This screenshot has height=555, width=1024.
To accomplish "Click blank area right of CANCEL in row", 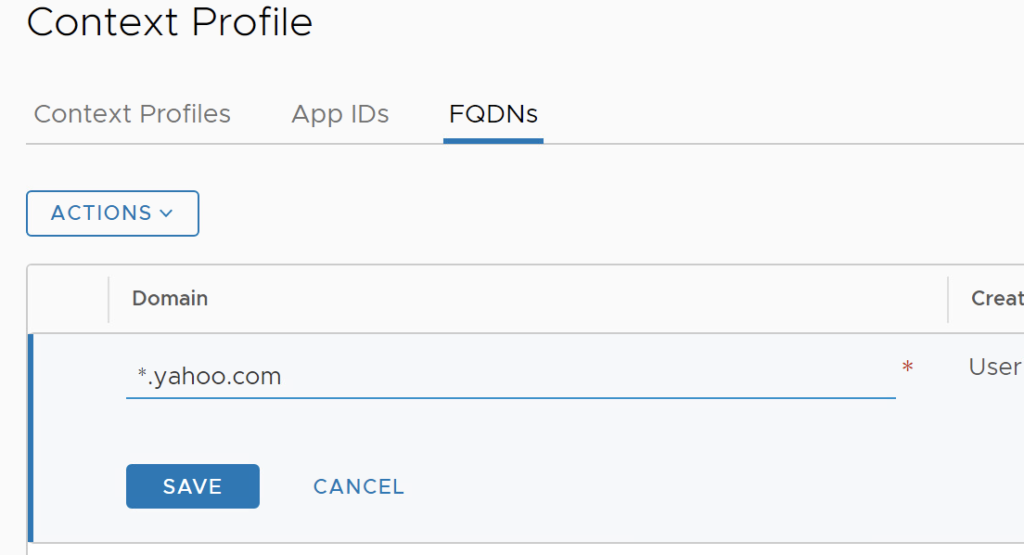I will [x=653, y=486].
